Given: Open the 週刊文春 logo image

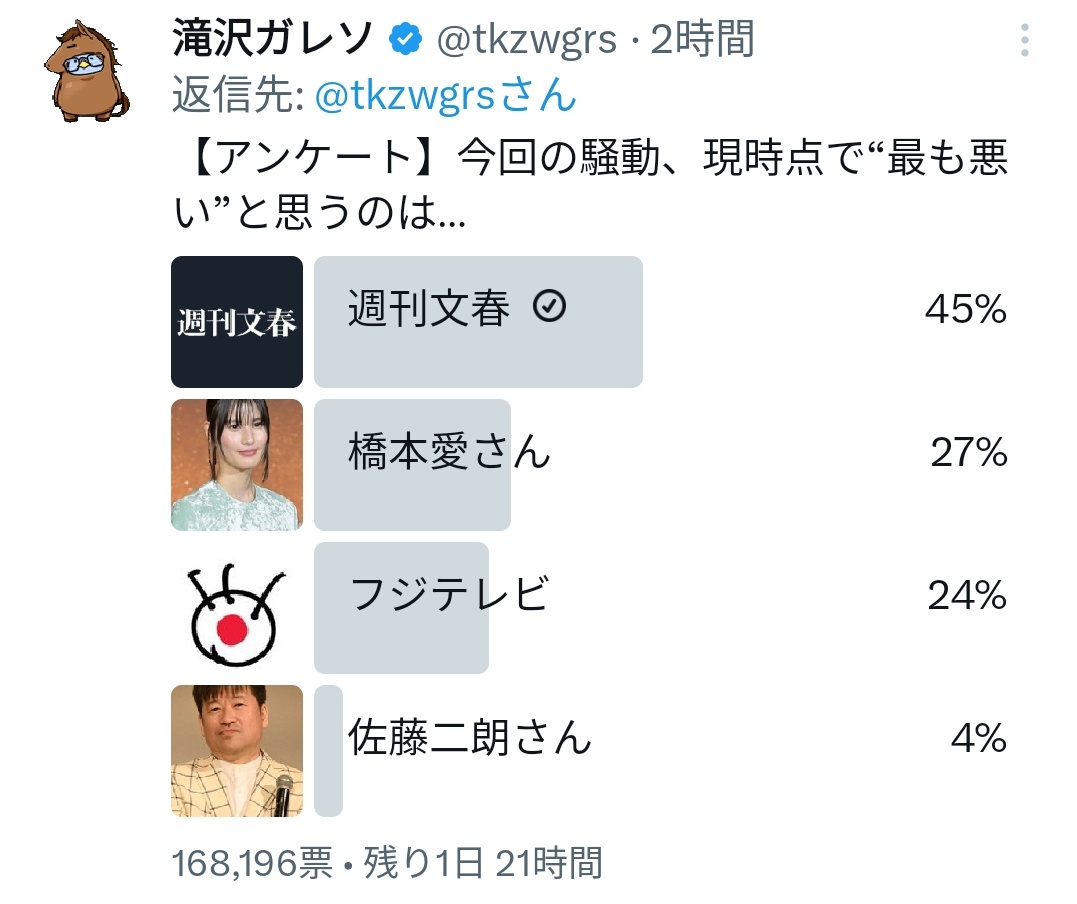Looking at the screenshot, I should 237,322.
